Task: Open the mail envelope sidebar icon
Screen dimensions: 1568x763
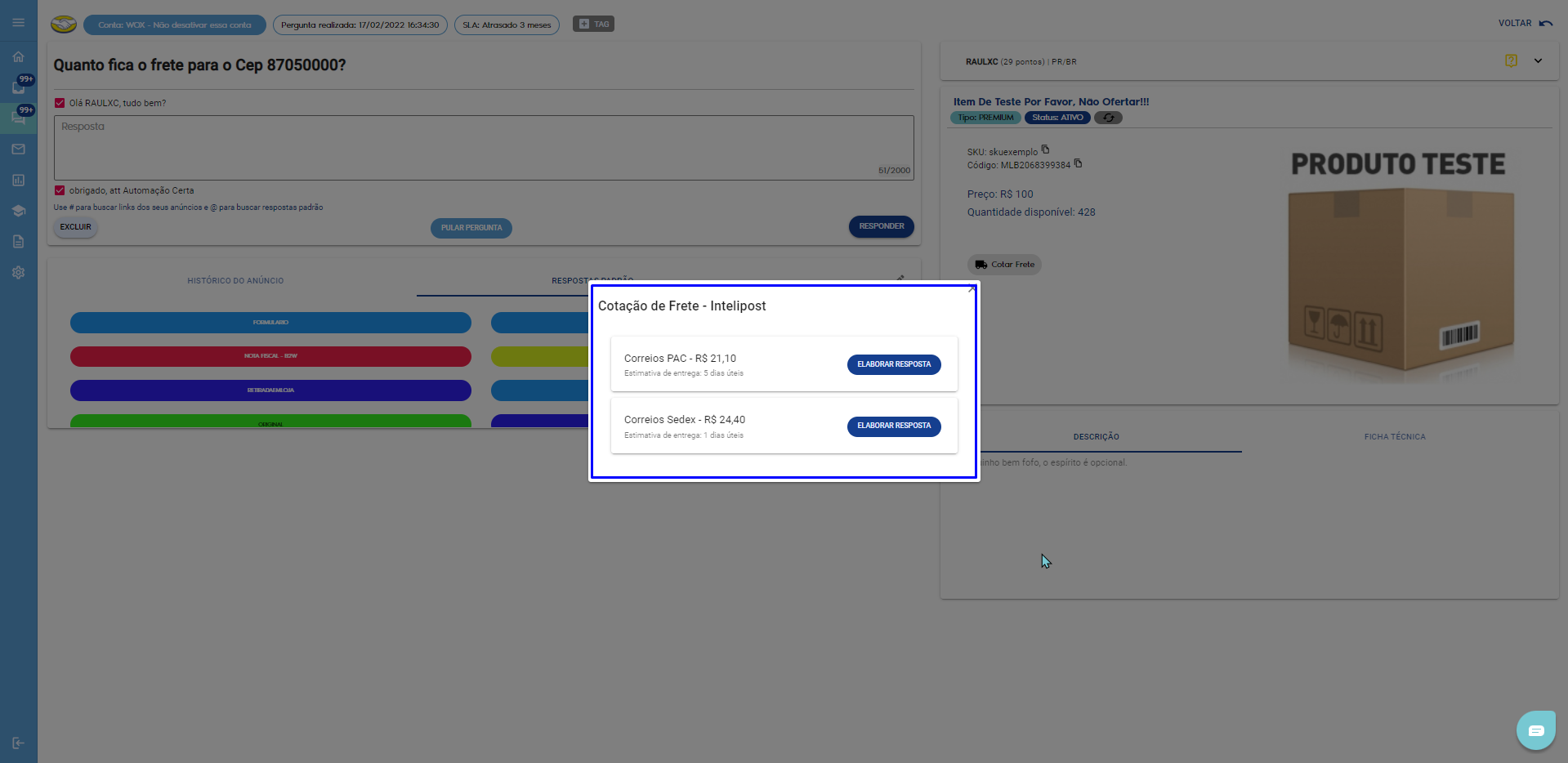Action: (18, 149)
